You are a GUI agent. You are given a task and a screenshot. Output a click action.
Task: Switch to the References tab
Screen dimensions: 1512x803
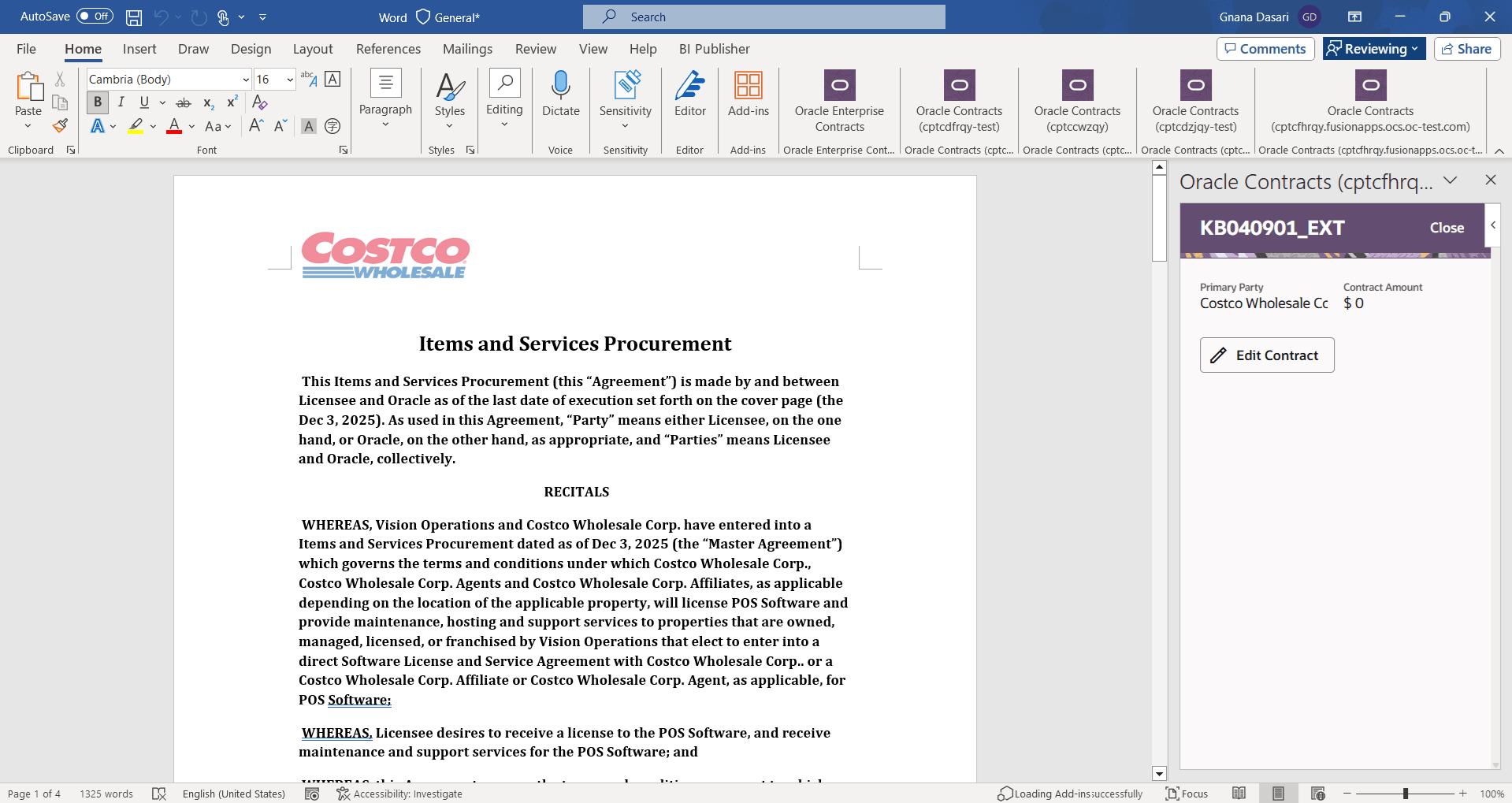pos(388,49)
